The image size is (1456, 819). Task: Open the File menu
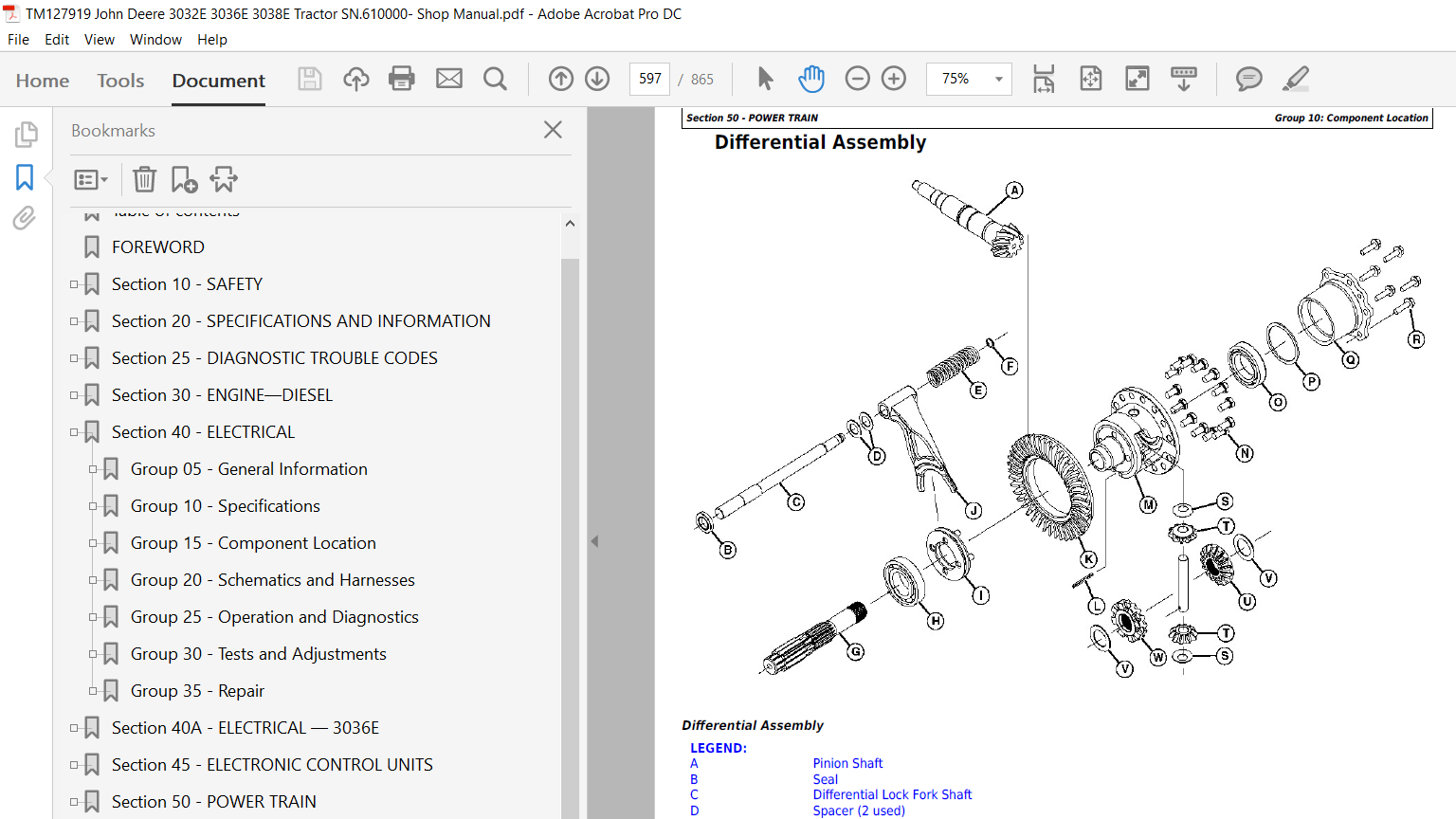tap(18, 40)
